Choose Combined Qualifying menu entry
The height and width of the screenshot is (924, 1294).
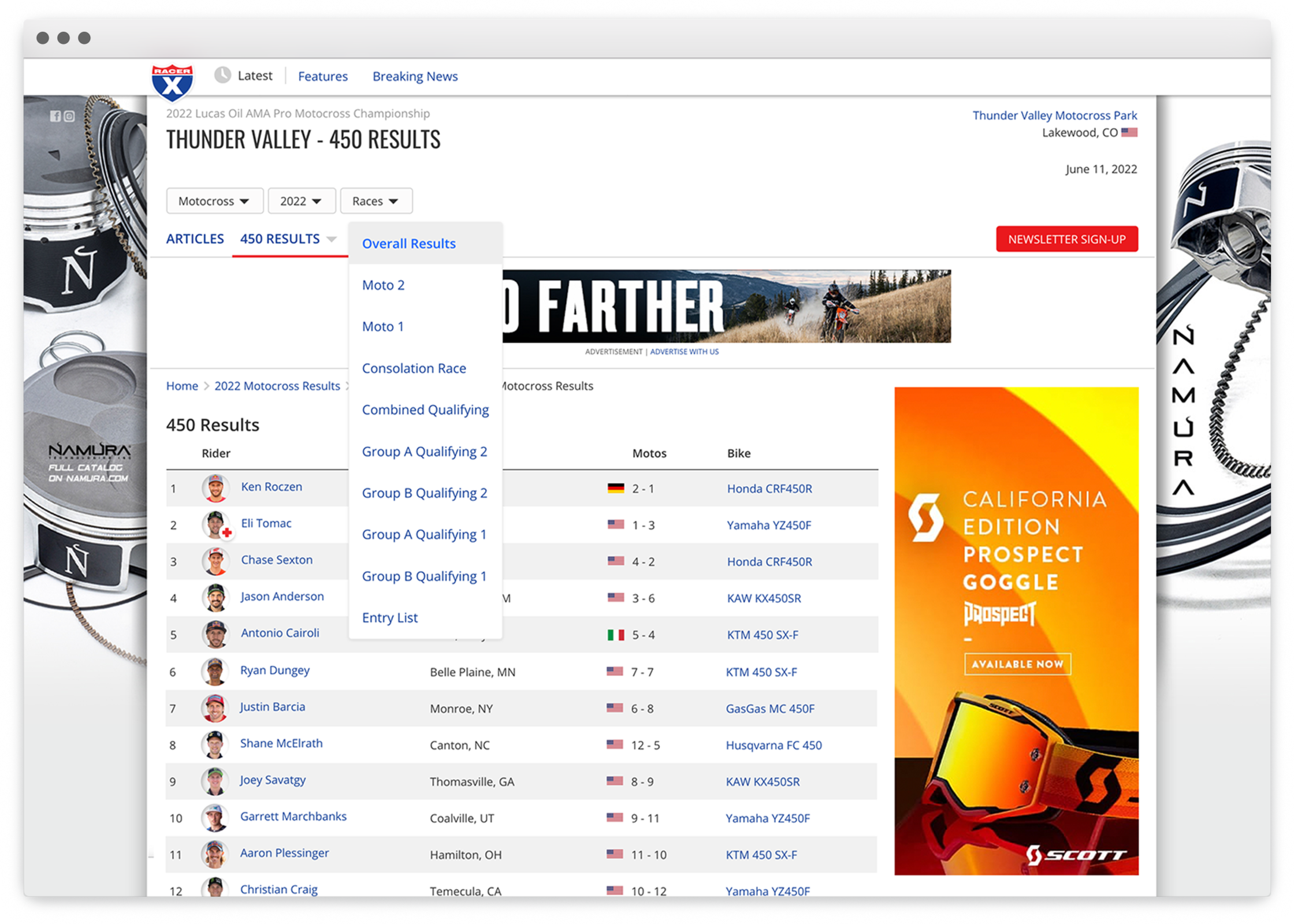(x=425, y=410)
